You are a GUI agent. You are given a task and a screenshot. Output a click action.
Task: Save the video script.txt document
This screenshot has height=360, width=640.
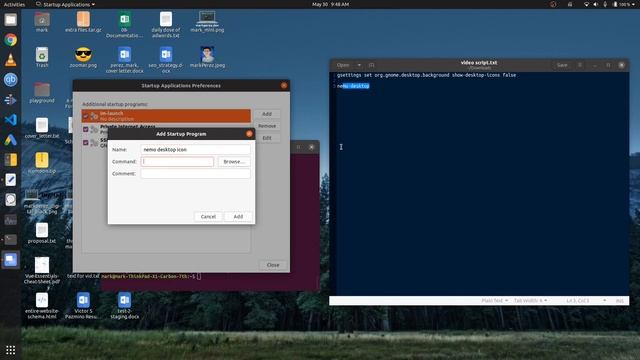tap(562, 65)
